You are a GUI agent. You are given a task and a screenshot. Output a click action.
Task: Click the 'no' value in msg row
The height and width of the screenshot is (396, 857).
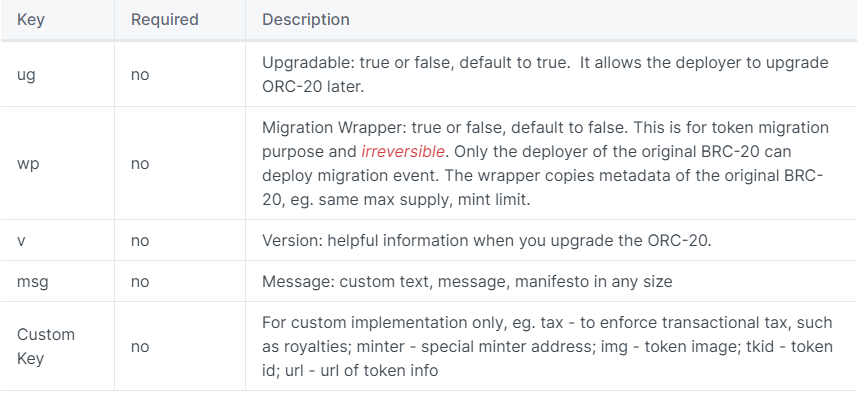click(140, 282)
